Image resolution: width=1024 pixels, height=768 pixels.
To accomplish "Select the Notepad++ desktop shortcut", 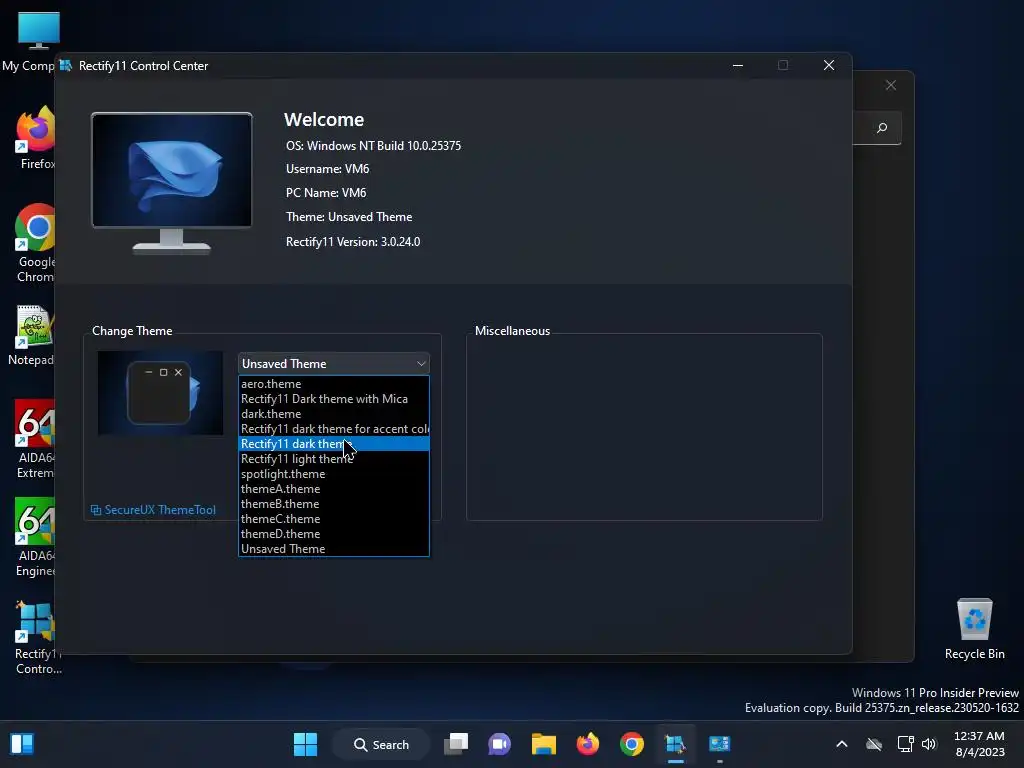I will click(31, 336).
